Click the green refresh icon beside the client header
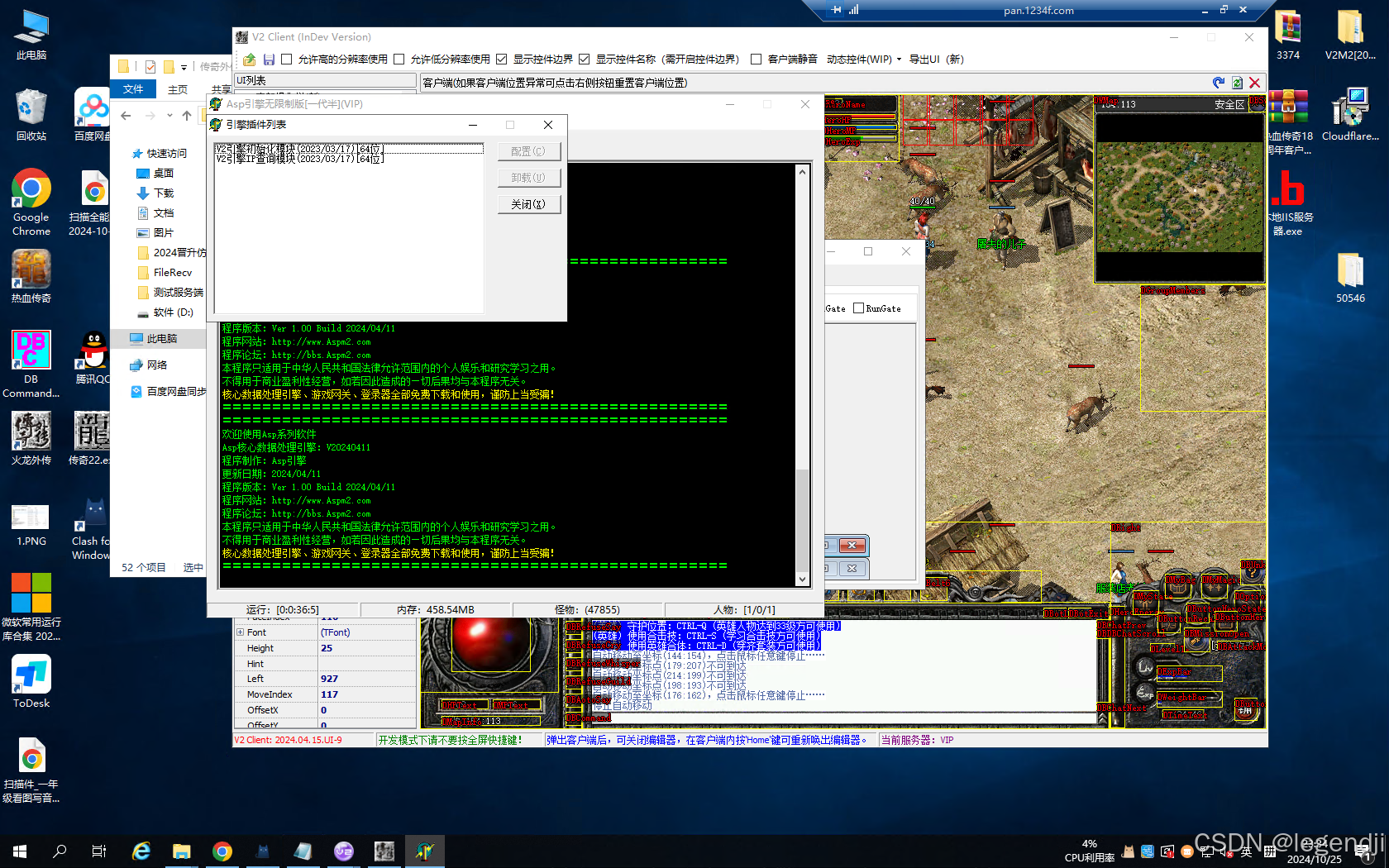1389x868 pixels. (1237, 83)
